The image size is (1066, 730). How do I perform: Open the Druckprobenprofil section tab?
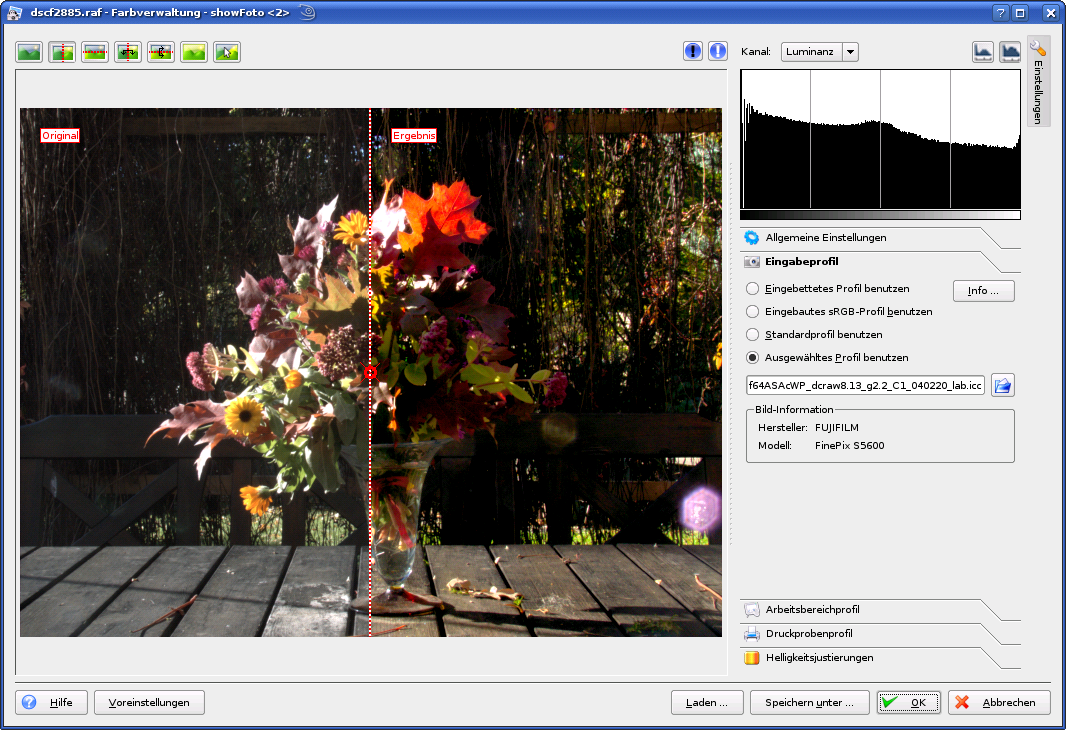[x=808, y=634]
